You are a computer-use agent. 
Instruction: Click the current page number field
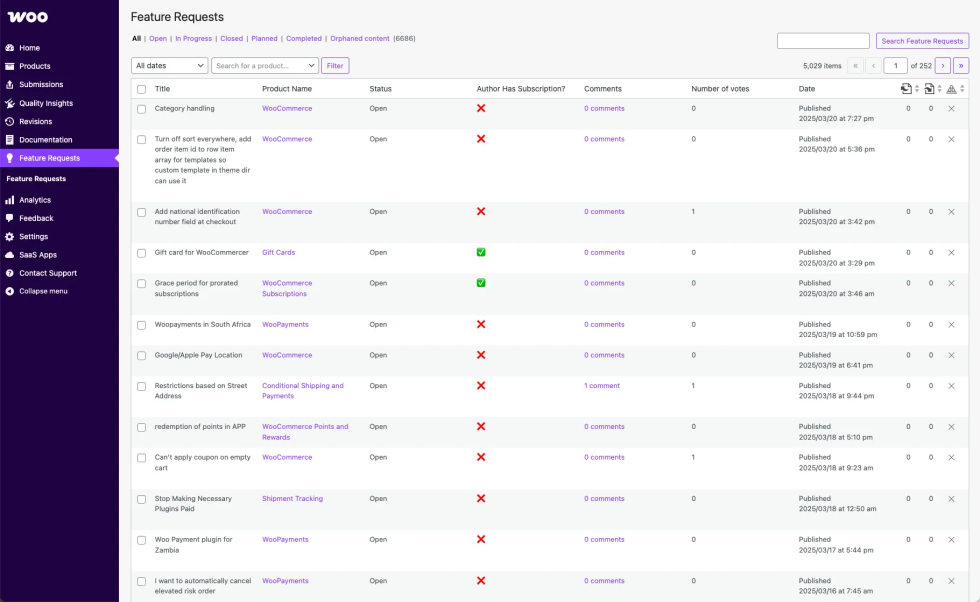click(895, 66)
